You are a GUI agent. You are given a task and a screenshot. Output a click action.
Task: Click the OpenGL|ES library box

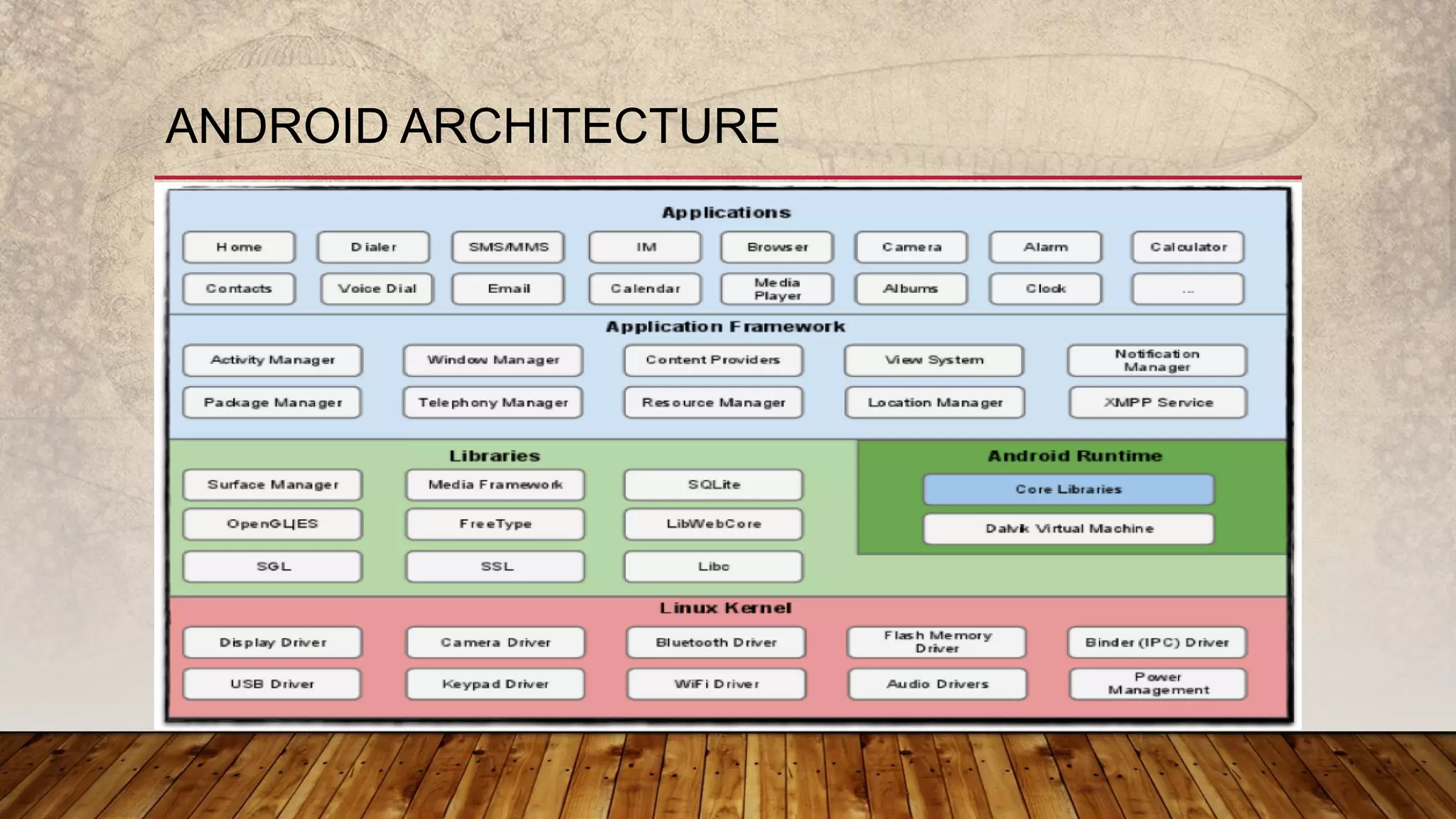[x=272, y=524]
